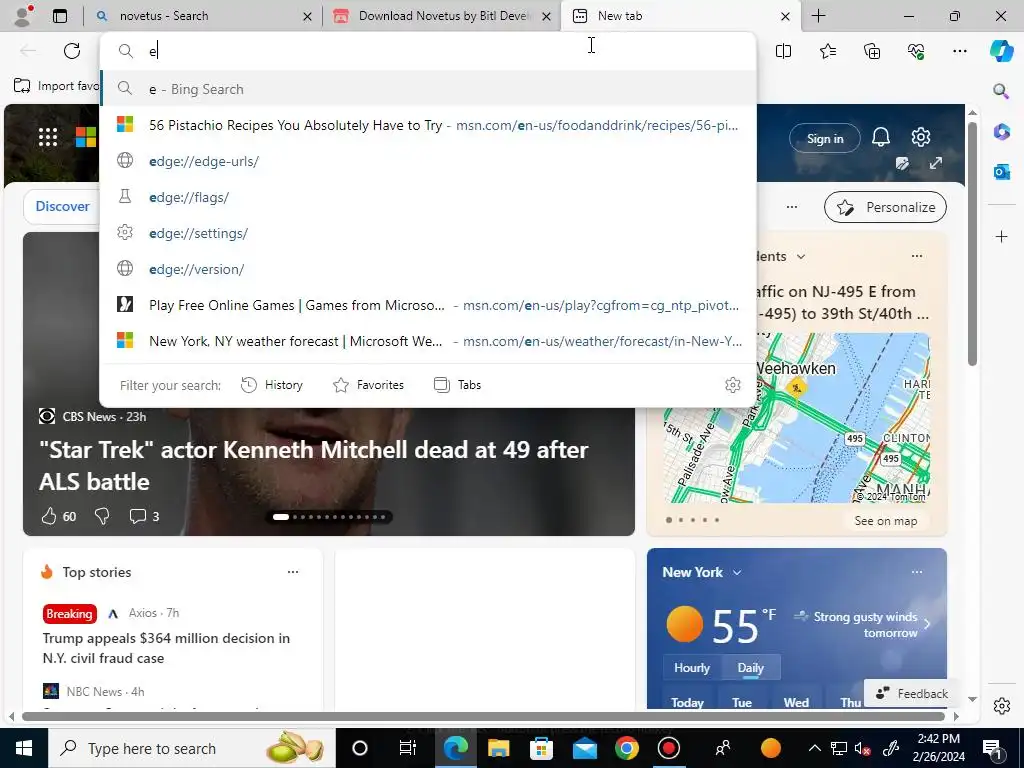Open See on map link
The image size is (1024, 768).
[886, 521]
